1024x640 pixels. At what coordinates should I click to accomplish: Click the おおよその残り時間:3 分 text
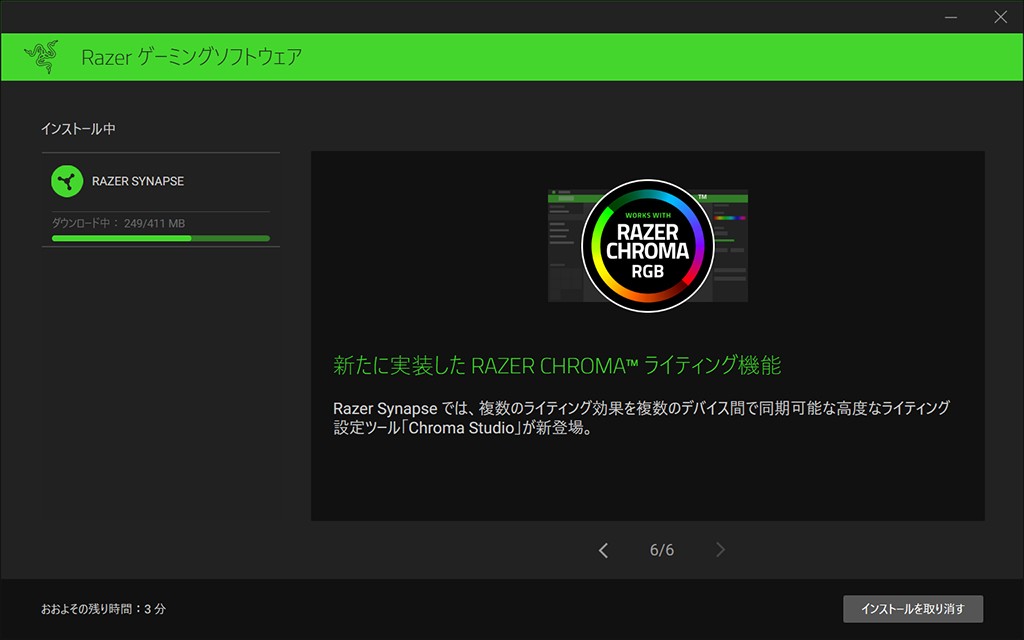pos(103,609)
